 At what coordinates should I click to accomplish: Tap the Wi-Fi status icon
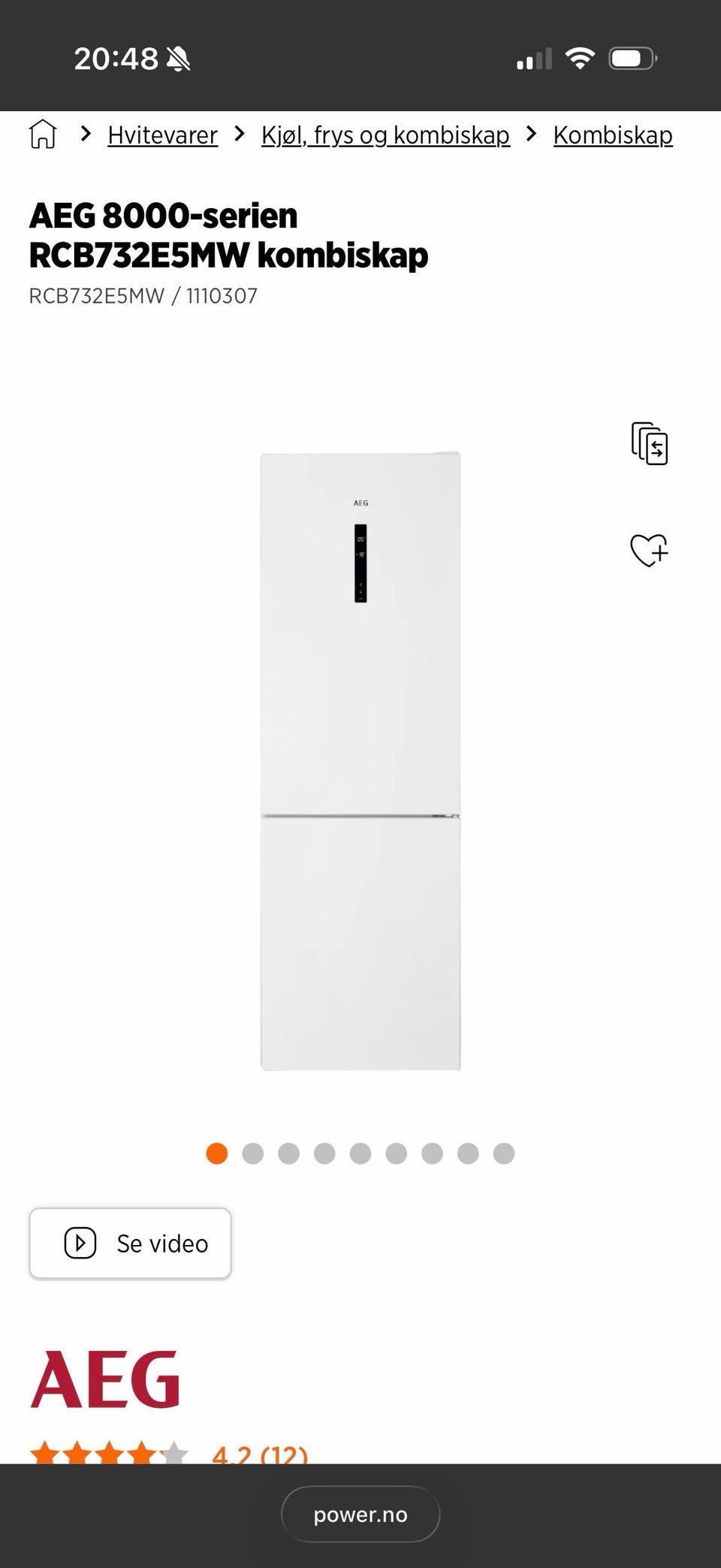tap(580, 58)
